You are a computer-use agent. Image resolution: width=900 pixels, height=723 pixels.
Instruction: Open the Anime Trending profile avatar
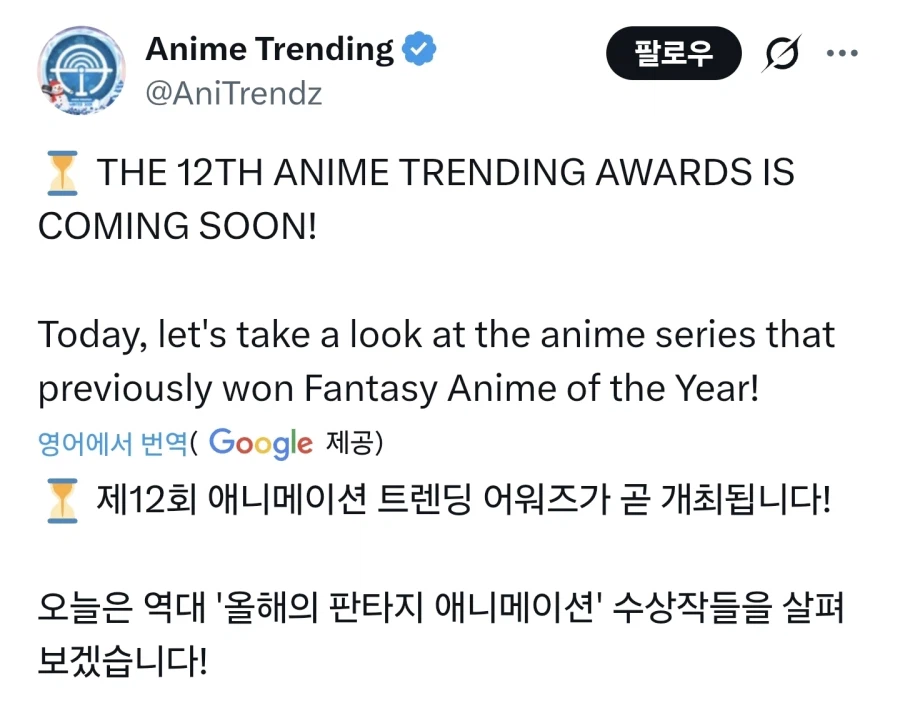(81, 69)
